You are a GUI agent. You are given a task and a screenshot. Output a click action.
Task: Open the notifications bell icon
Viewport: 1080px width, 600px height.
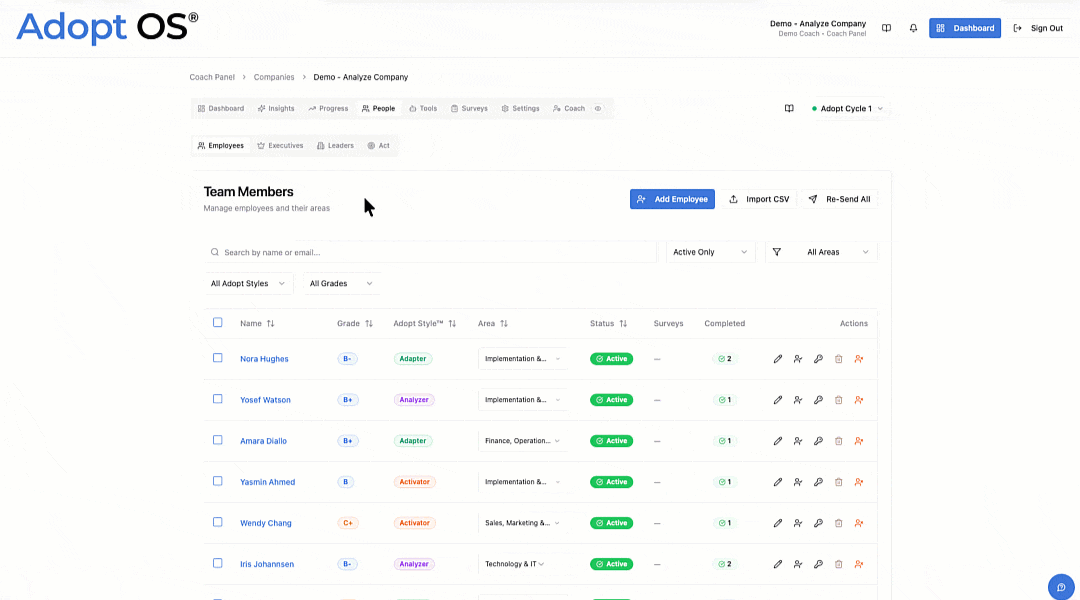pyautogui.click(x=913, y=28)
